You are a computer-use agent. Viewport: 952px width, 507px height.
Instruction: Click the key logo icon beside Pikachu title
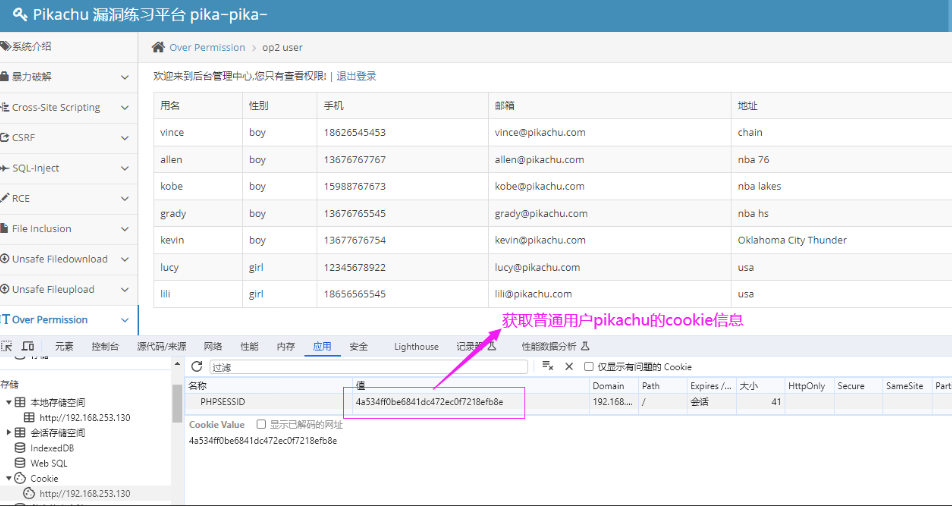[x=19, y=15]
